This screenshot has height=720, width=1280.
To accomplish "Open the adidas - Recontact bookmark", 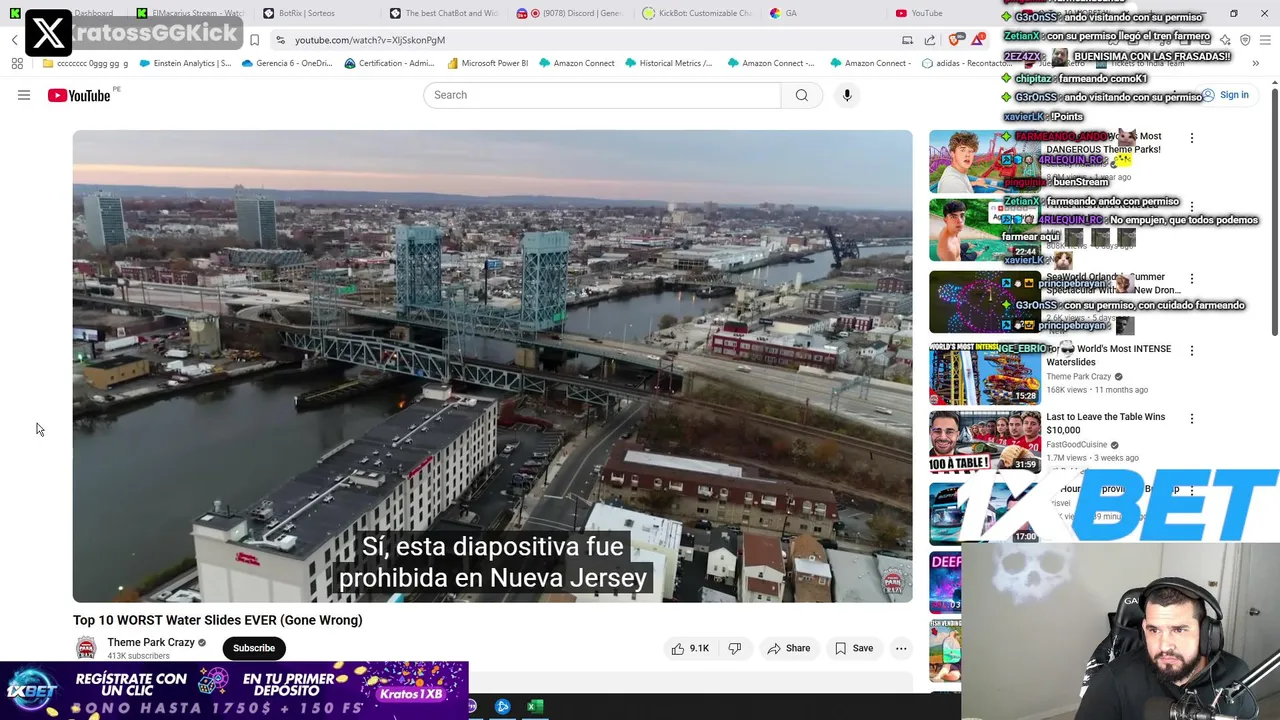I will coord(968,63).
